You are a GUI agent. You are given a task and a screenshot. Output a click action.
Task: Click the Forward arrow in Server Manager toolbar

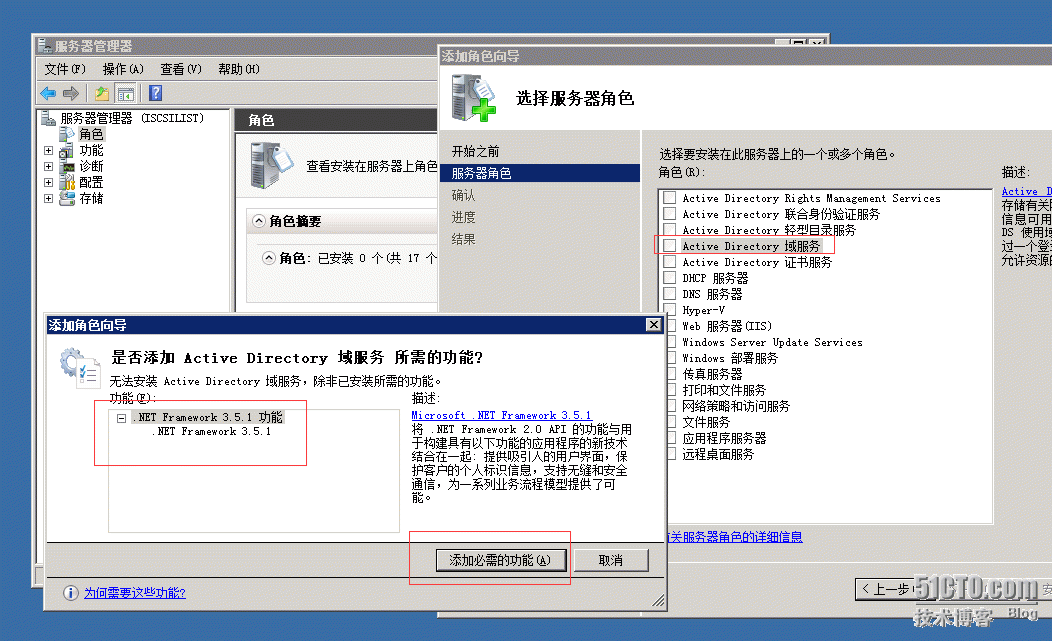coord(70,93)
